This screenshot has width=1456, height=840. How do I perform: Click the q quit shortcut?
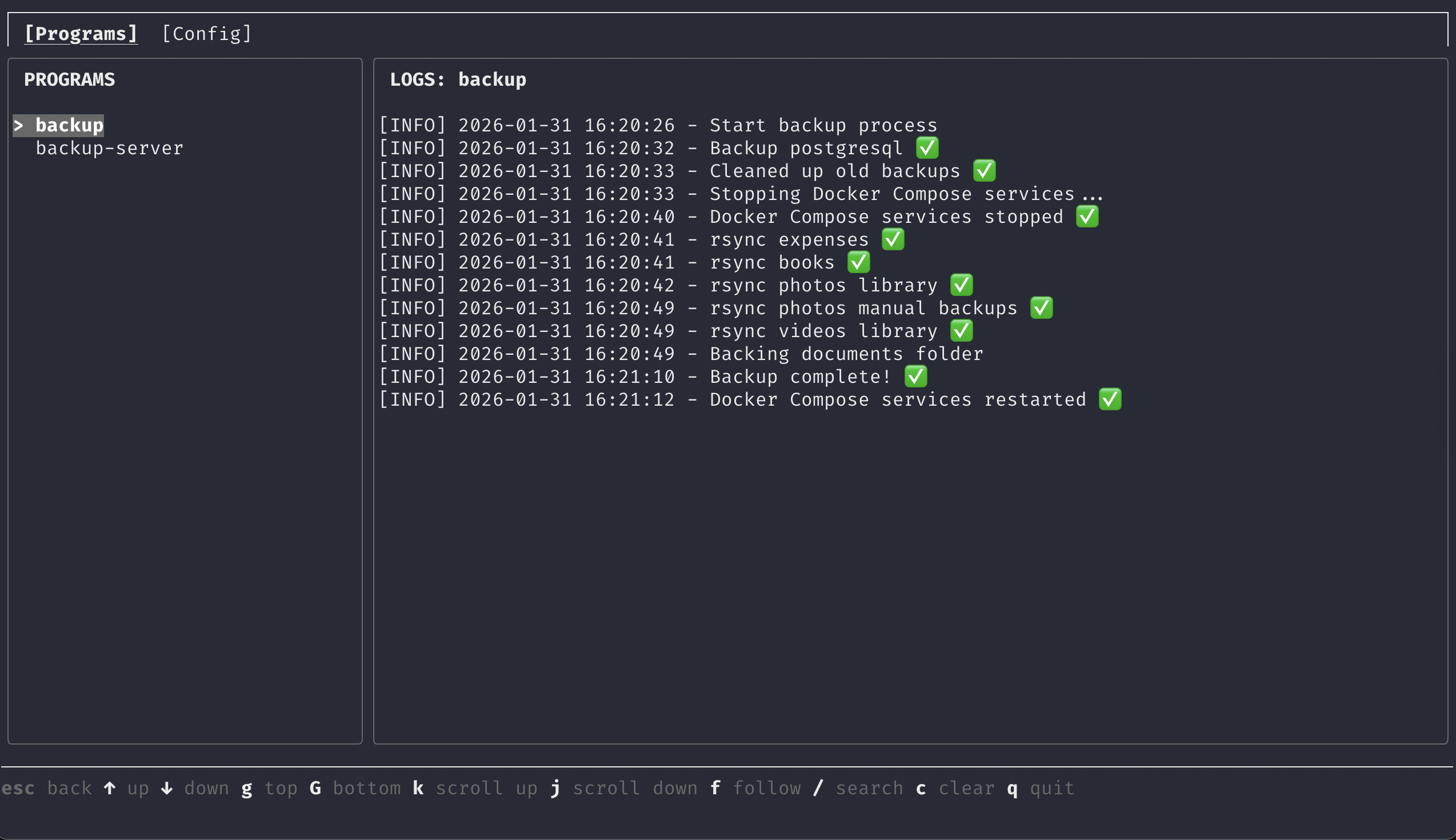(1013, 788)
